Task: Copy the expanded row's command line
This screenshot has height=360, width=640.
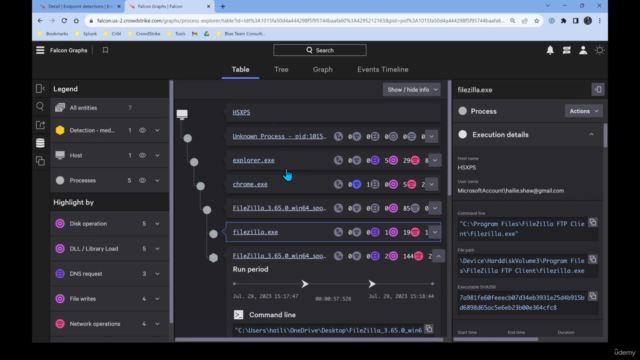Action: point(429,329)
